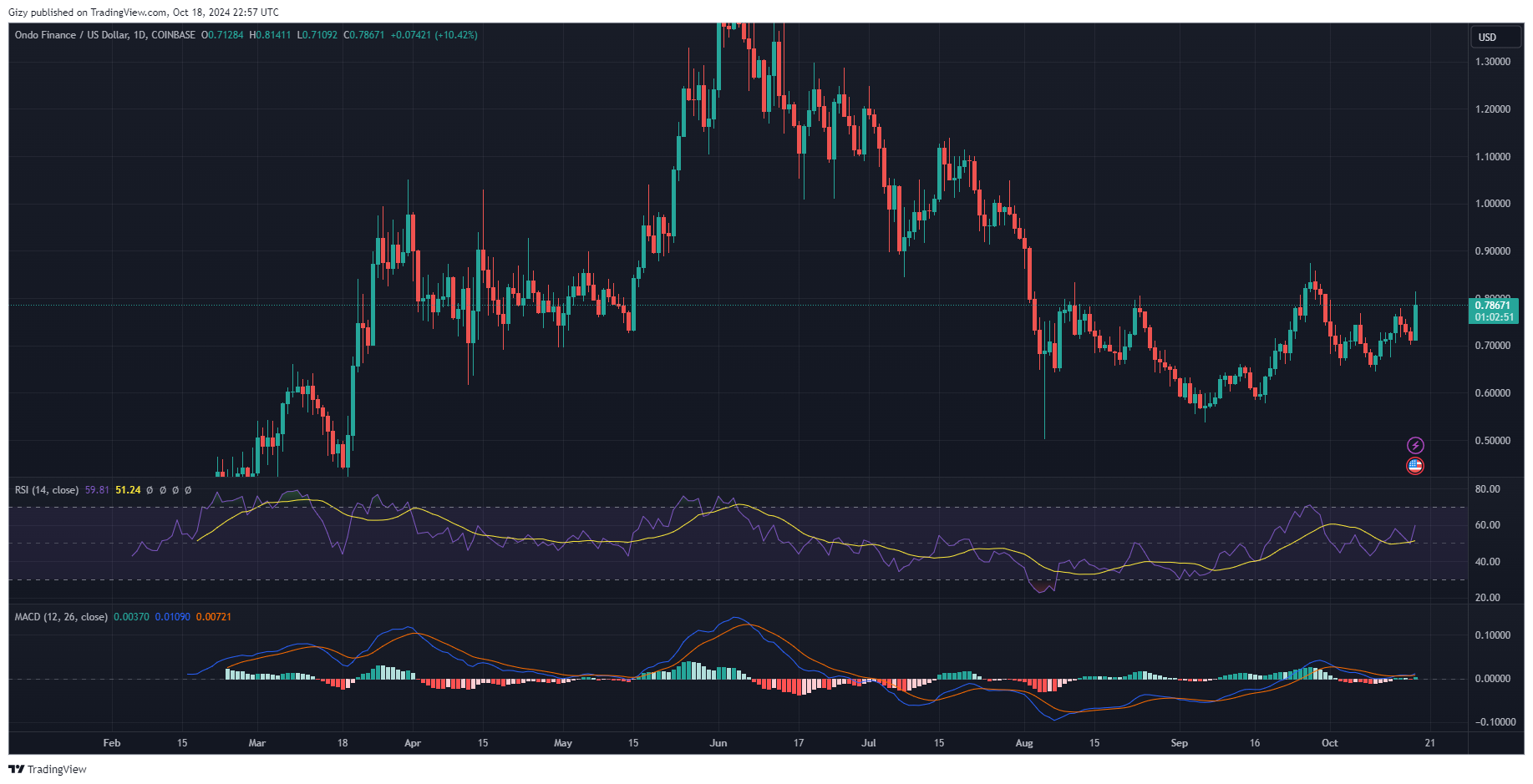Open the USD currency selector
Screen dimensions: 1533x784
tap(1495, 37)
